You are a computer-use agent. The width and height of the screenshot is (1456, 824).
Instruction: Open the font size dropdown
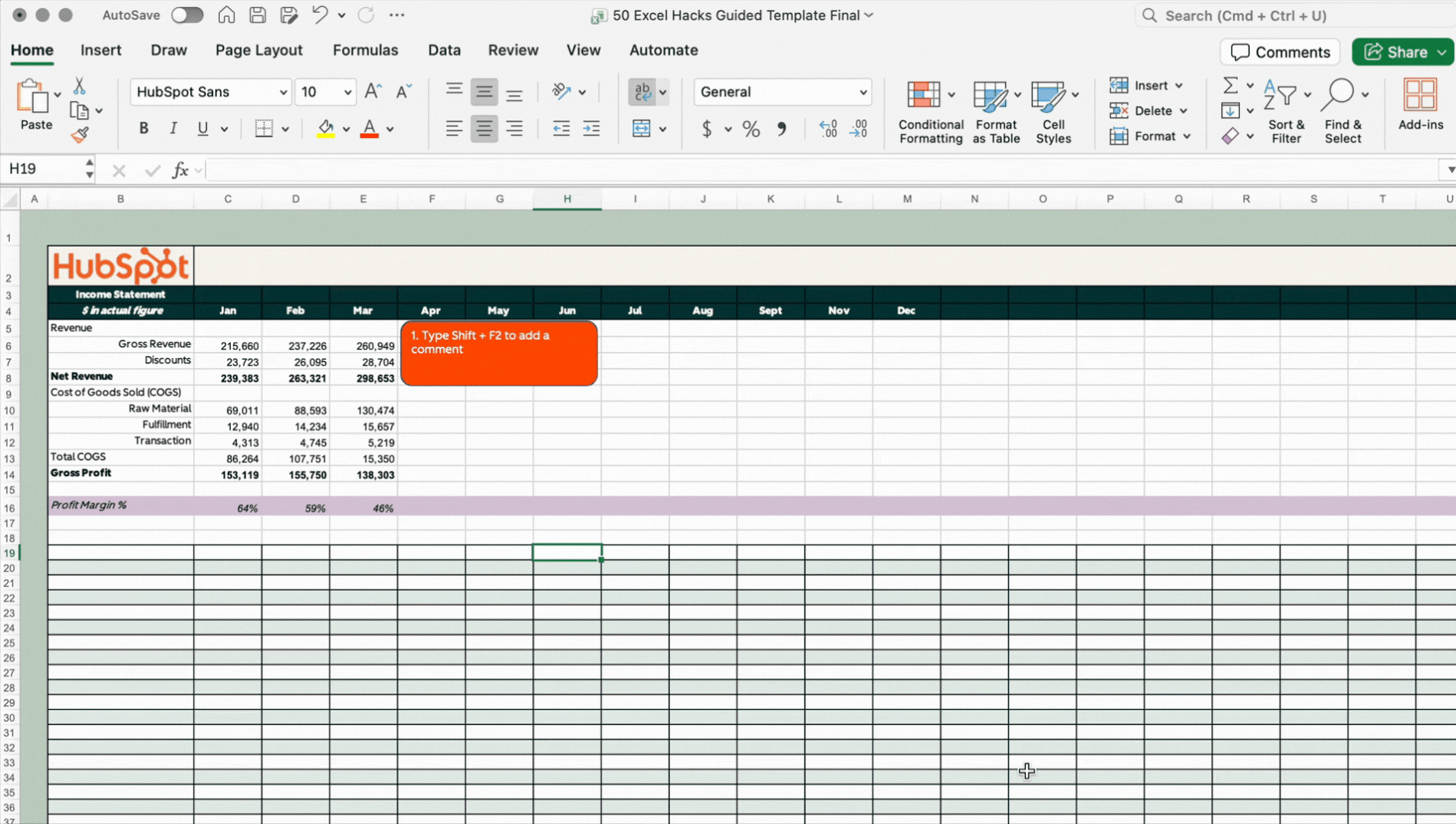pyautogui.click(x=347, y=92)
